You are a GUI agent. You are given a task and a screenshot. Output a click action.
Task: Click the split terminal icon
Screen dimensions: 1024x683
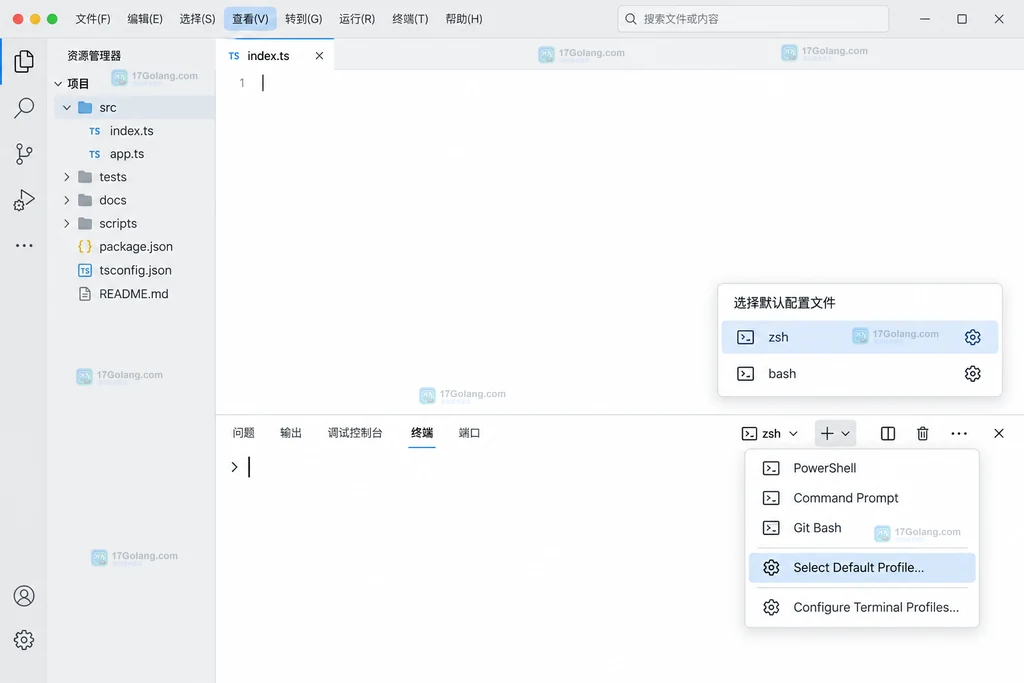[888, 434]
